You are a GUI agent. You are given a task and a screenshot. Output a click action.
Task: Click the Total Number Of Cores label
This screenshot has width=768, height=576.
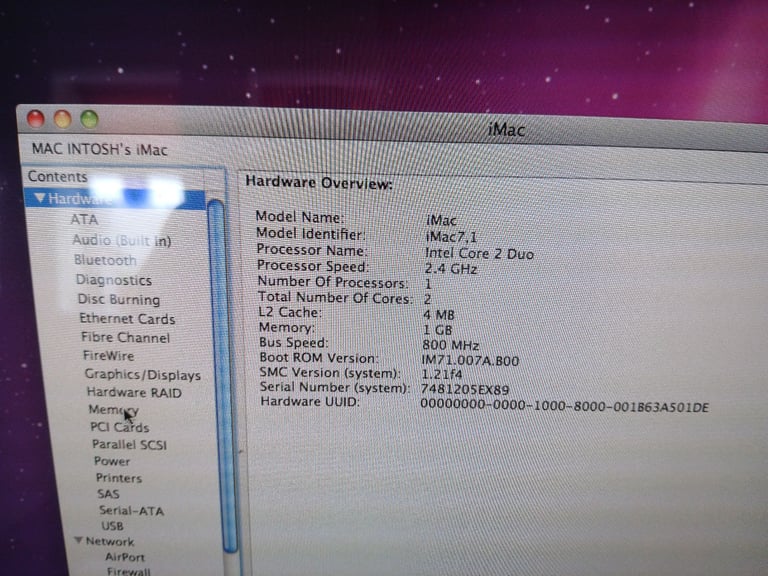335,297
